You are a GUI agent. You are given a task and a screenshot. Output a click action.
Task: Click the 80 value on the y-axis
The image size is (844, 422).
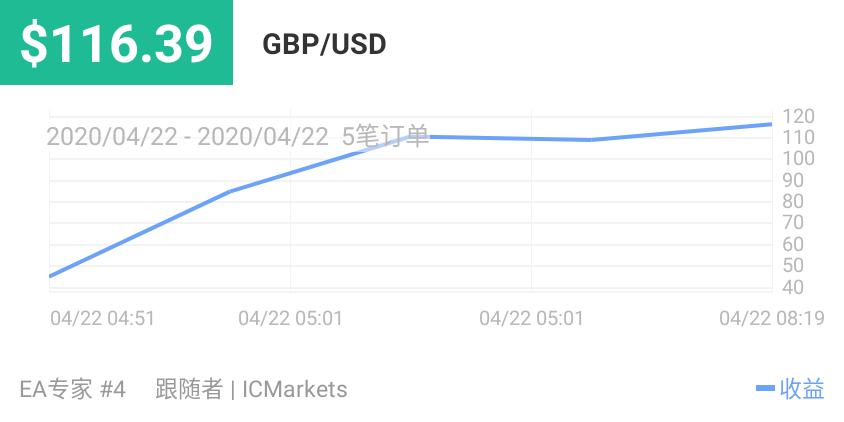point(793,201)
